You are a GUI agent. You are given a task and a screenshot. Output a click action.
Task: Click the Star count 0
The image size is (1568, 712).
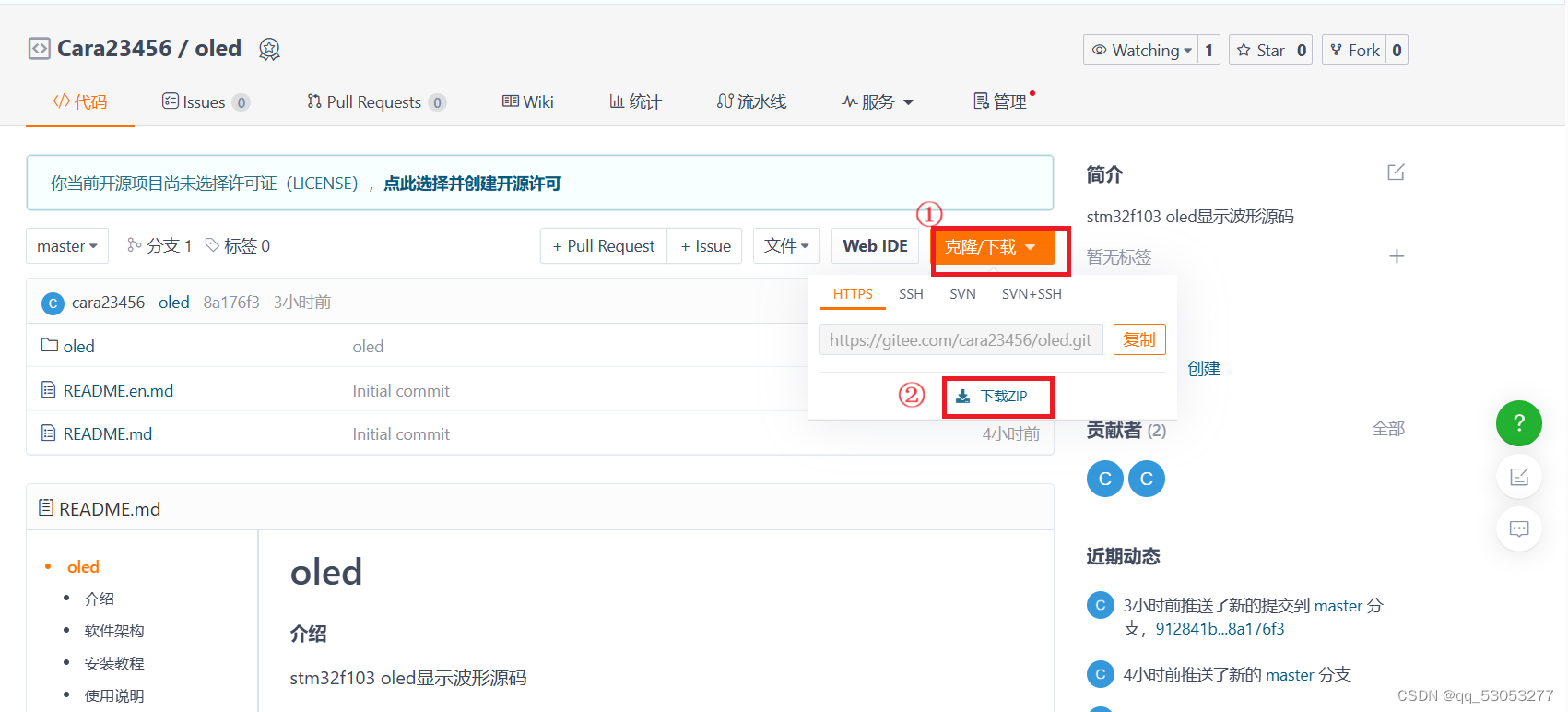(x=1302, y=50)
